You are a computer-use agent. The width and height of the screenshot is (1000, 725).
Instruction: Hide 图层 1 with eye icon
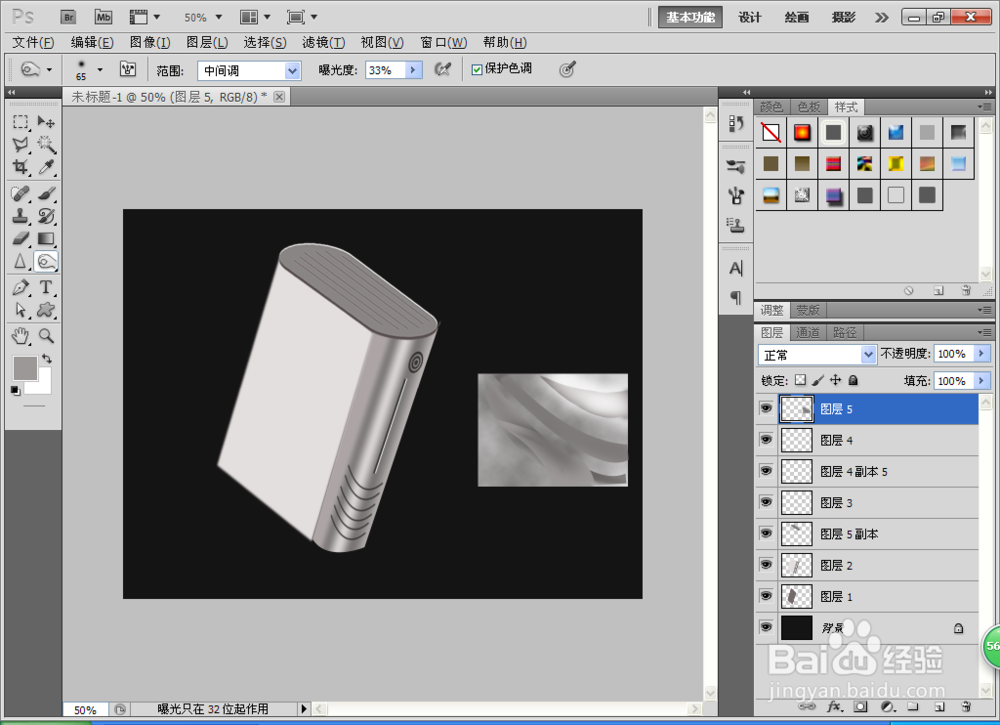(766, 596)
